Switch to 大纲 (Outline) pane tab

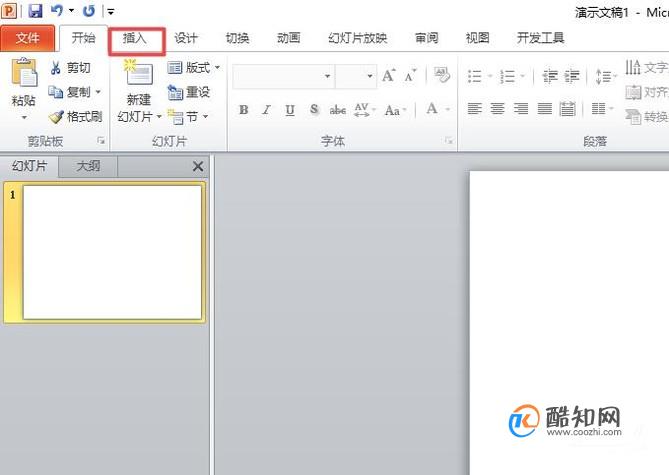pos(88,166)
